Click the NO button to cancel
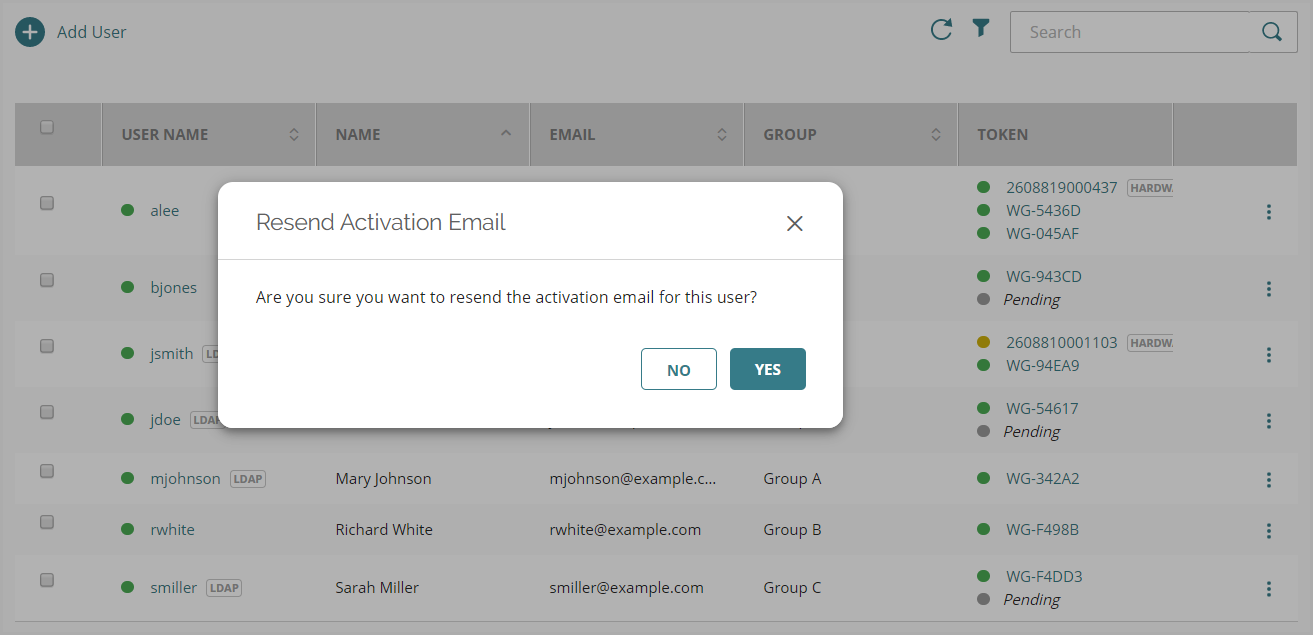This screenshot has width=1313, height=635. coord(679,370)
